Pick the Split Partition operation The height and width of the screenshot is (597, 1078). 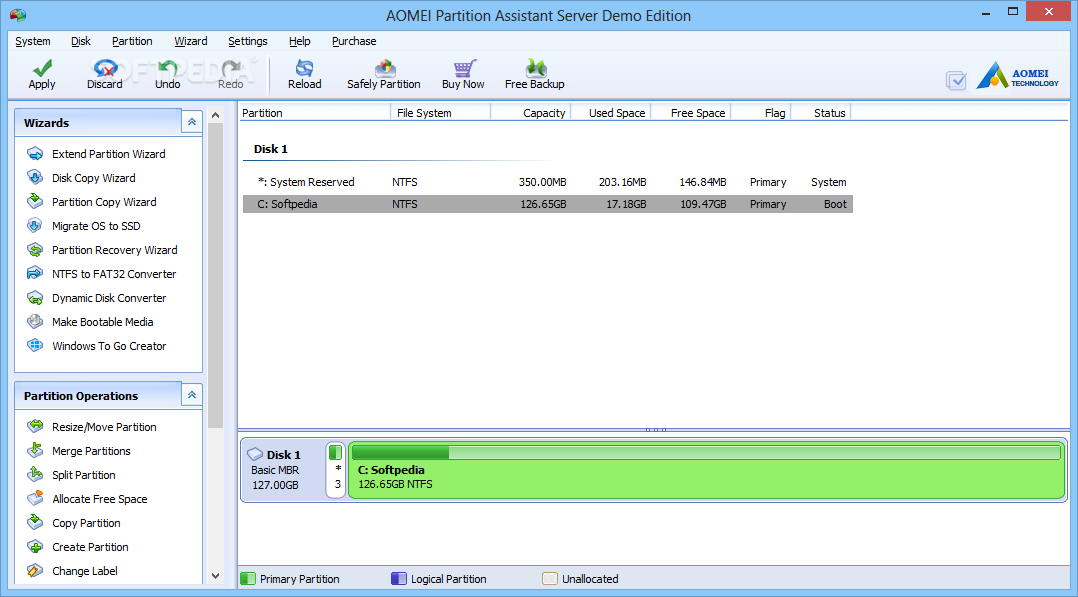click(x=83, y=475)
